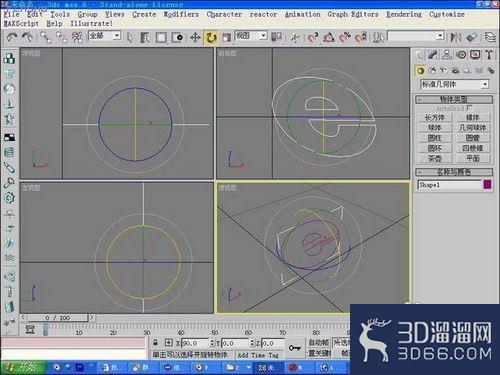Collapse the 名称与颜色 rollout
This screenshot has width=500, height=375.
pos(454,172)
